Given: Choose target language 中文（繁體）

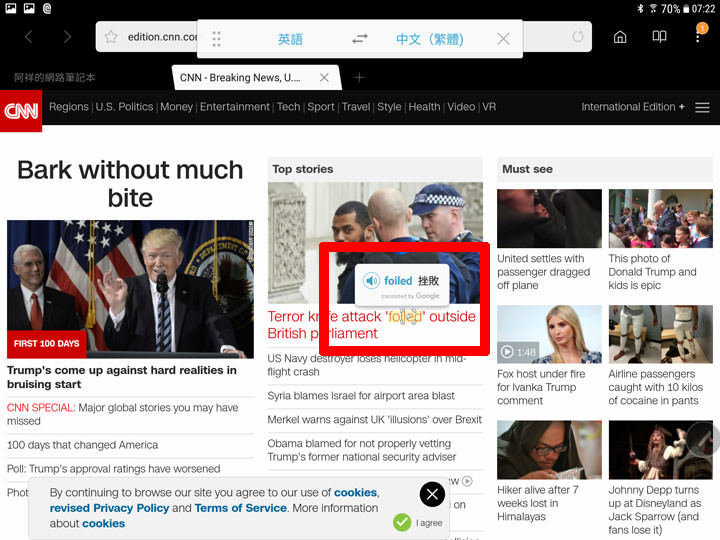Looking at the screenshot, I should 428,39.
